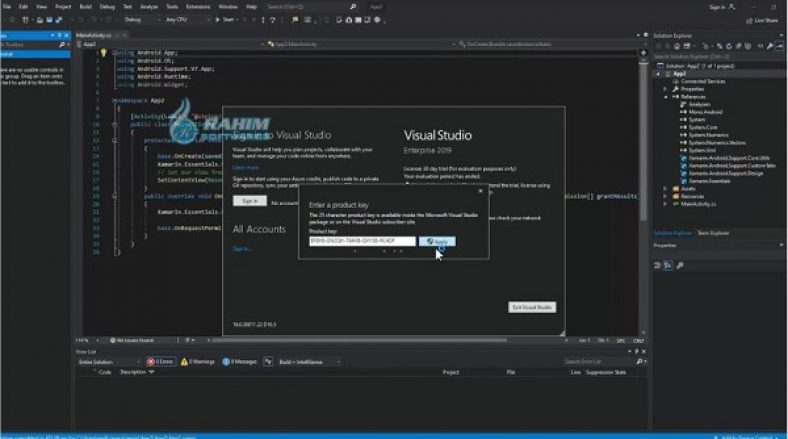Collapse the References node
Screen dimensions: 788x439
point(665,97)
